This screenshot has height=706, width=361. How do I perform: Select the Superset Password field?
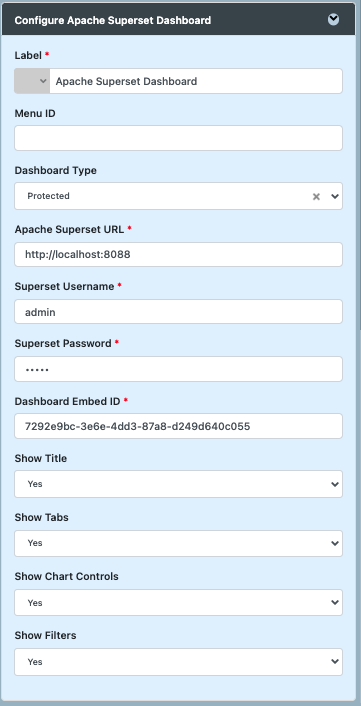(x=178, y=369)
